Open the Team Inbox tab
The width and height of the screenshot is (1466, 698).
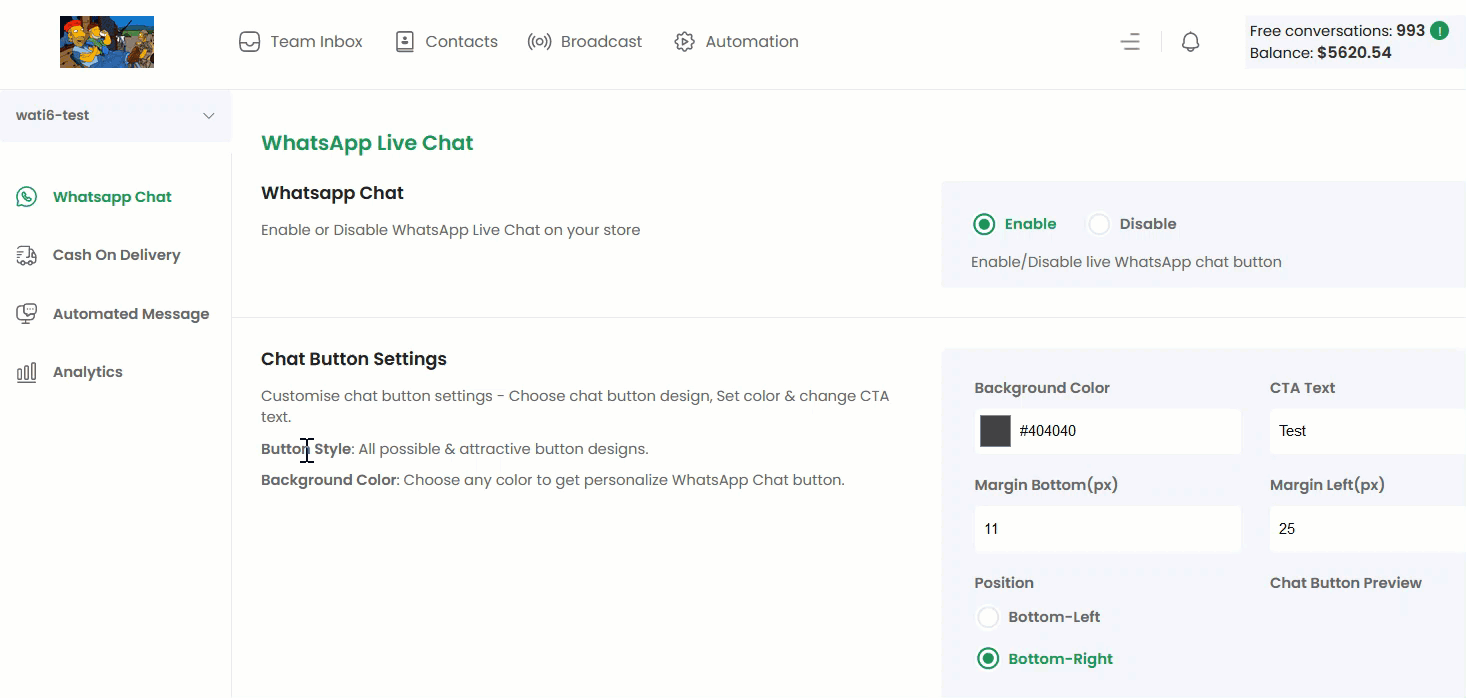coord(300,42)
